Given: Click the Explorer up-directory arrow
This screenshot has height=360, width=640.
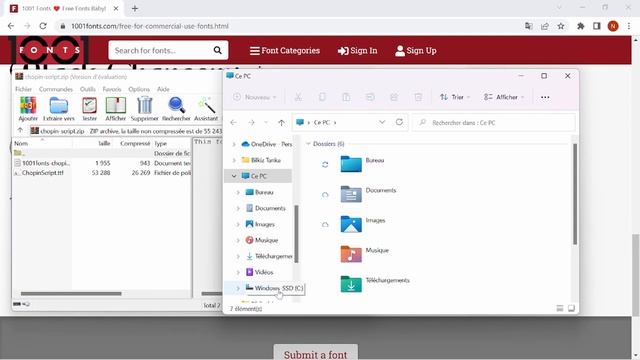Looking at the screenshot, I should [281, 122].
